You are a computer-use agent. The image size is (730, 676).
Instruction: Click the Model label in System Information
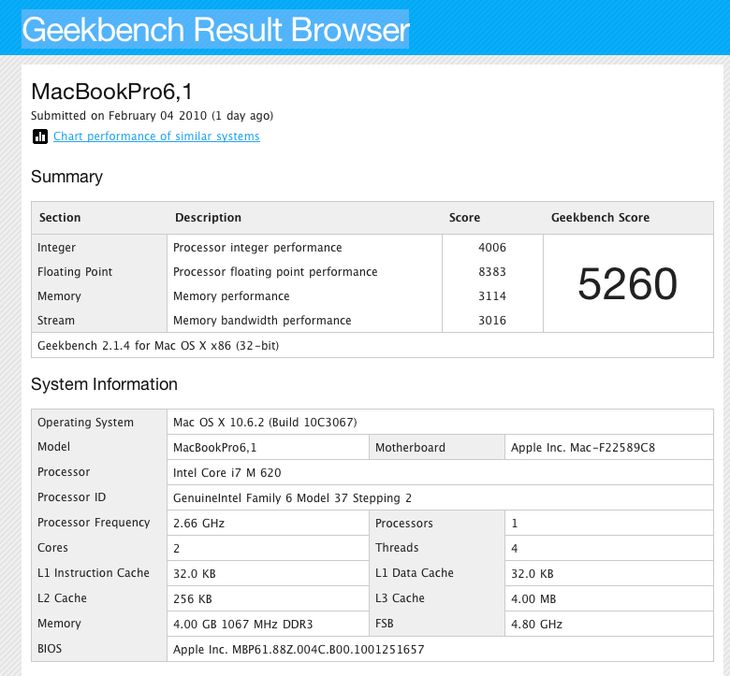point(54,447)
